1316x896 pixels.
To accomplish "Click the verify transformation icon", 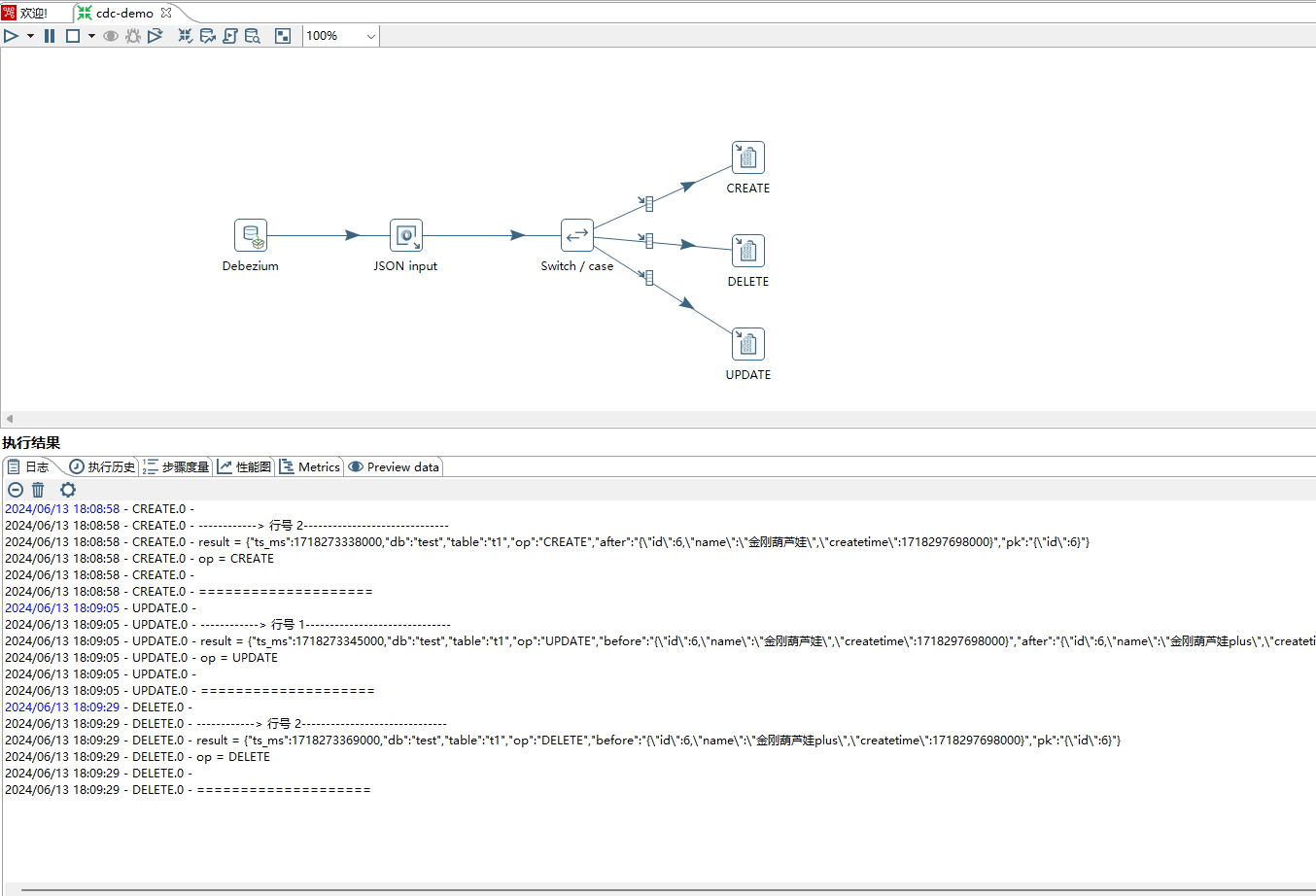I will point(186,36).
